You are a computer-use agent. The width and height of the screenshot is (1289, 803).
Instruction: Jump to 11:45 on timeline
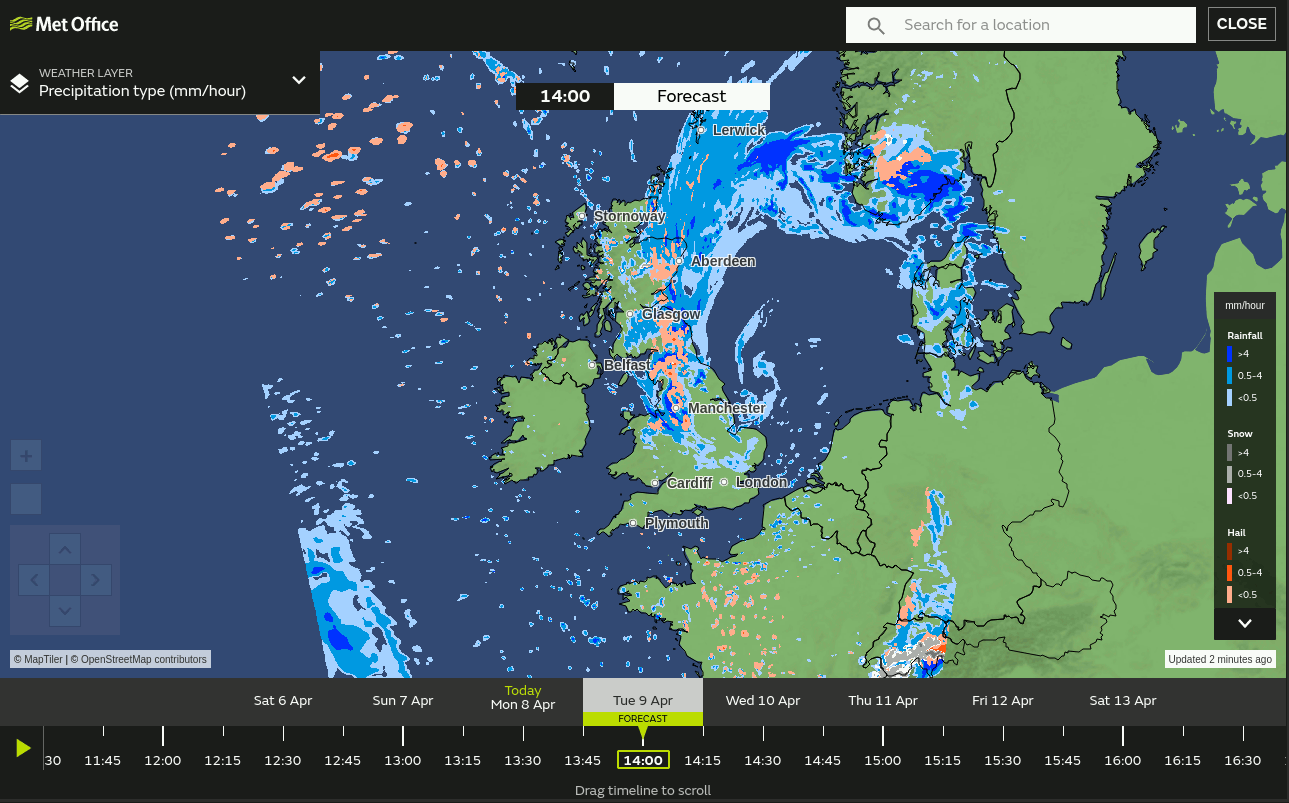tap(103, 760)
